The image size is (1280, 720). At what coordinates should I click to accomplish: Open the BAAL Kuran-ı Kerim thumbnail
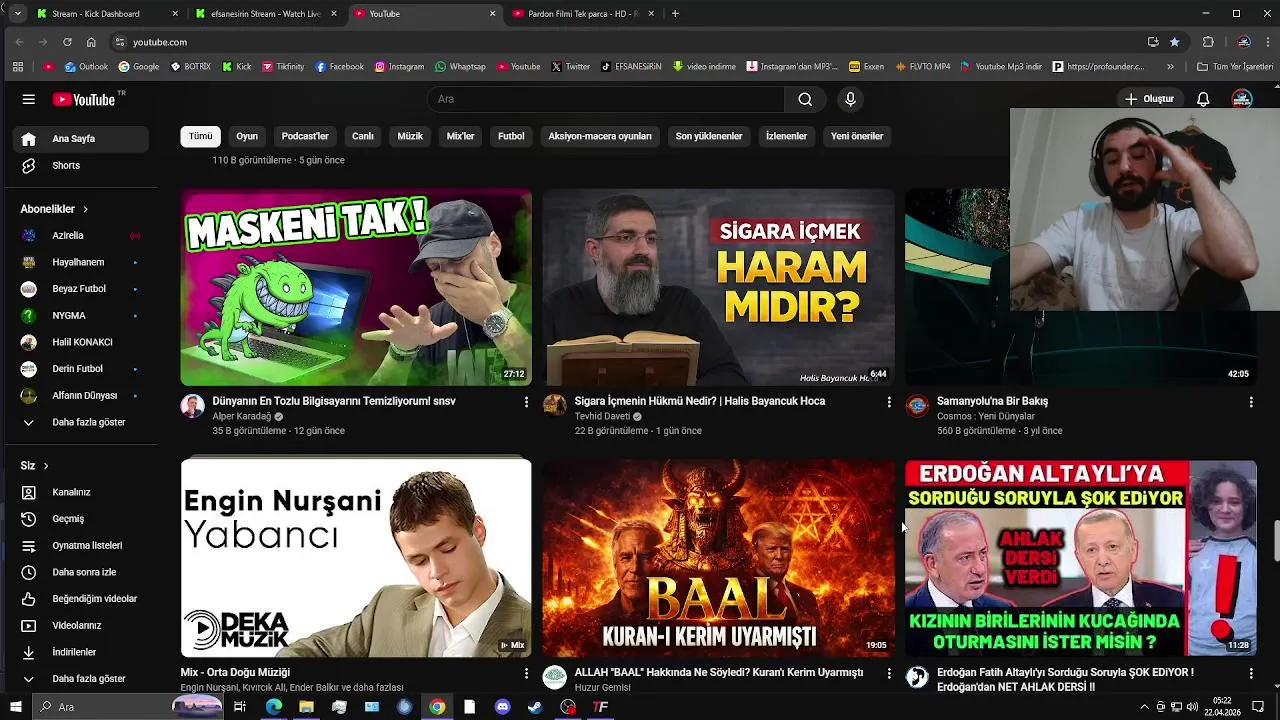(x=718, y=558)
